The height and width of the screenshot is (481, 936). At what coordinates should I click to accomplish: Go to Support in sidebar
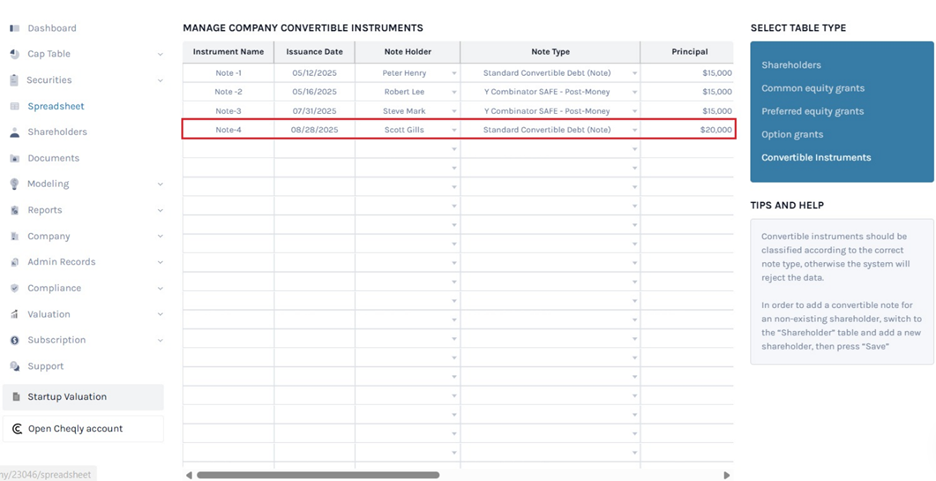[x=45, y=366]
